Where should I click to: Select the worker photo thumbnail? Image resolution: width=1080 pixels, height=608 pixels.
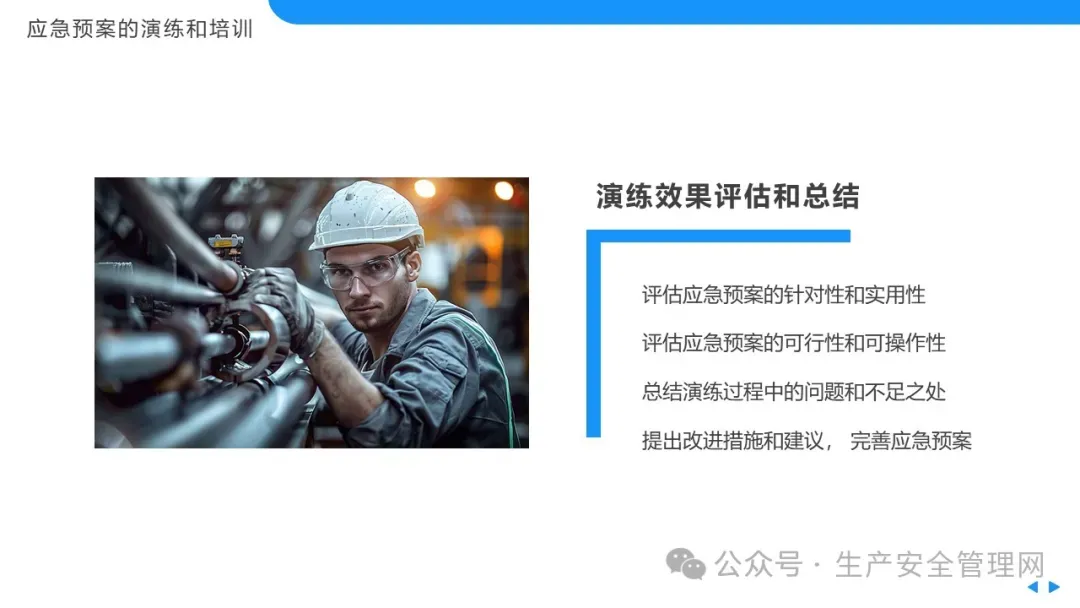[311, 313]
